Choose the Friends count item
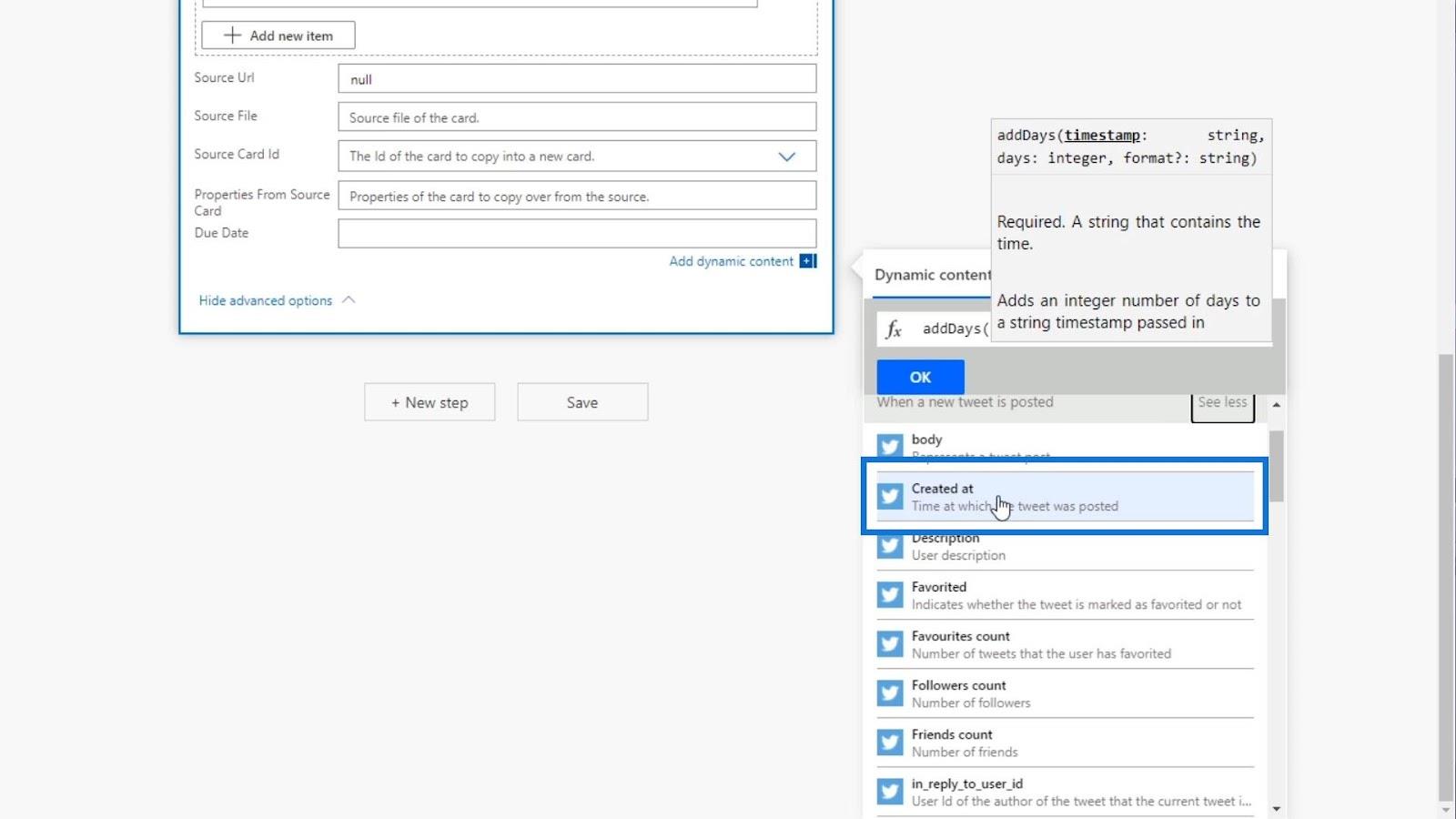This screenshot has height=819, width=1456. (x=1065, y=743)
